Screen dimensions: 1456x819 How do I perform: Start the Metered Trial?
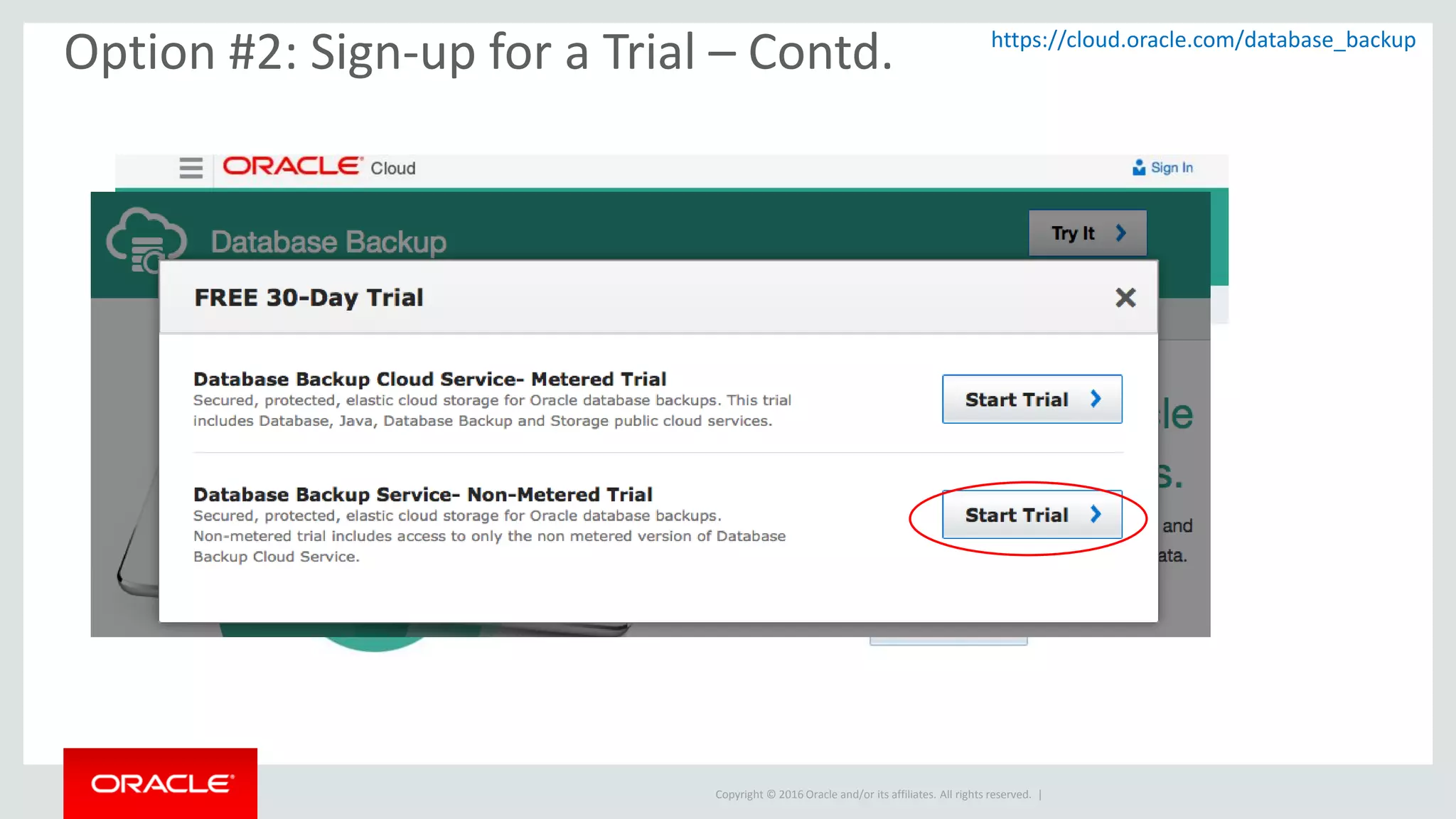(1032, 399)
